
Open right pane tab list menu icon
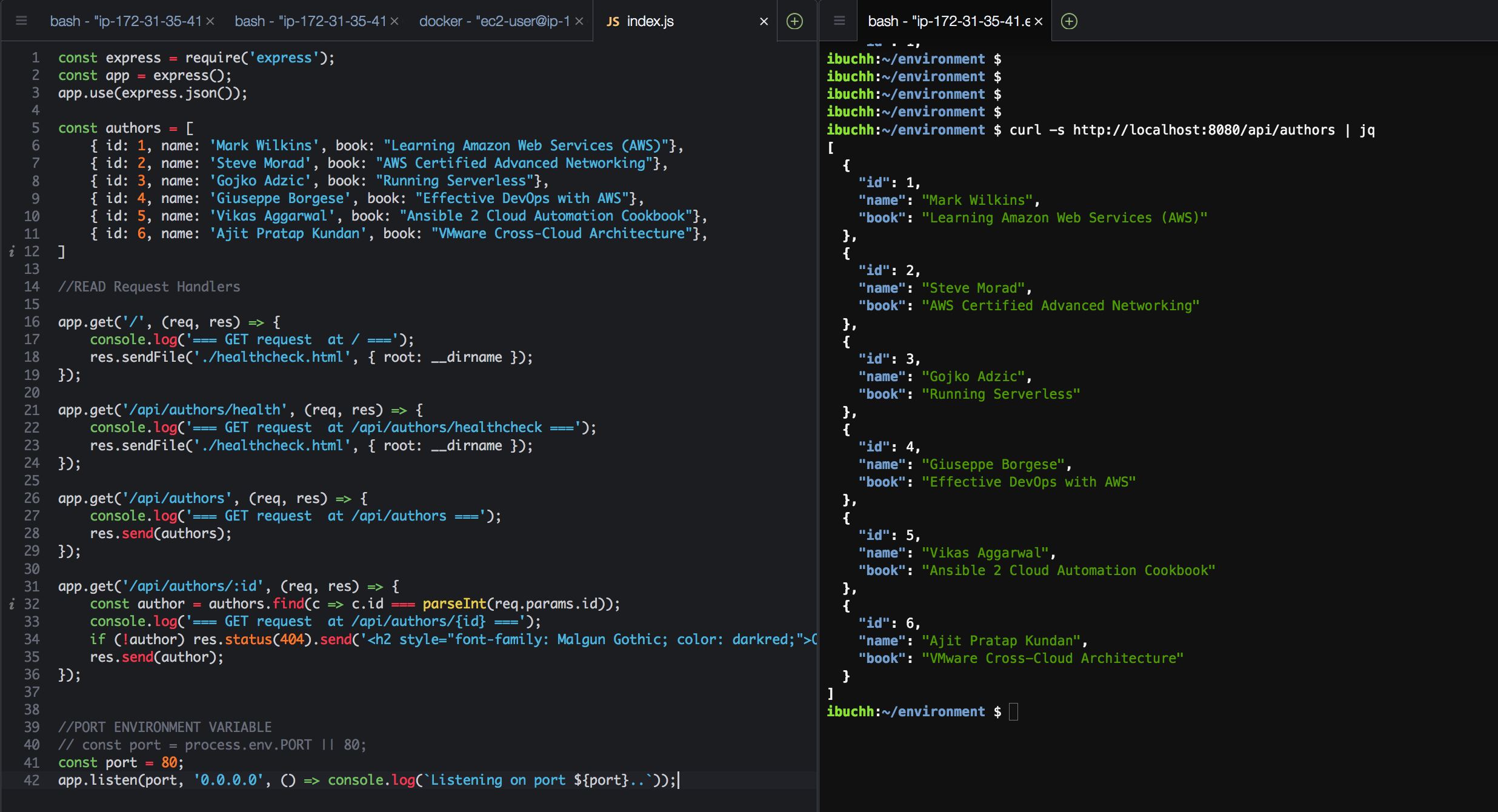coord(839,21)
